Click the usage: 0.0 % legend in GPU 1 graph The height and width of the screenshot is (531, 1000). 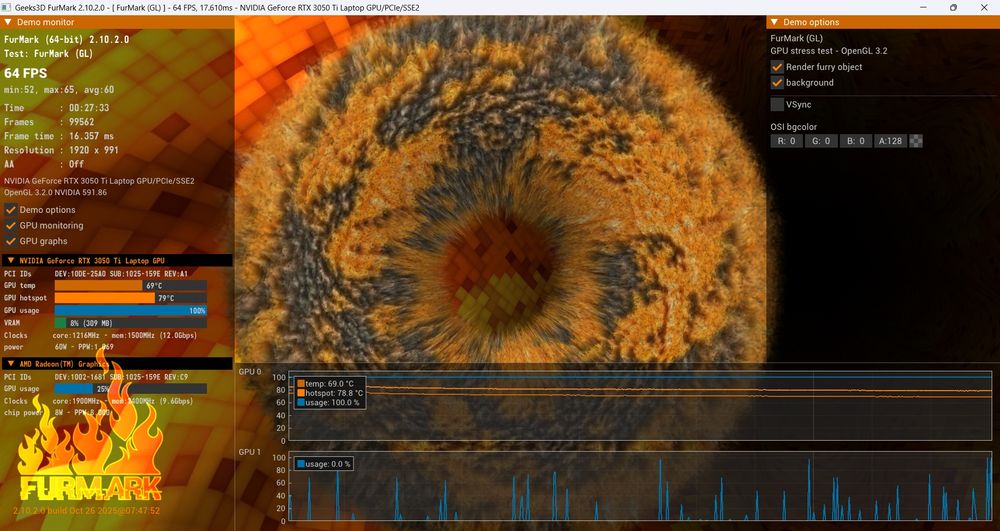pos(323,464)
